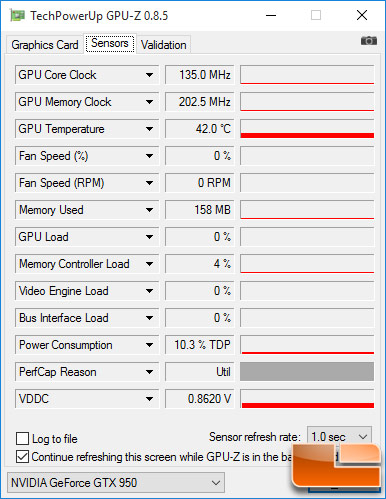This screenshot has width=386, height=499.
Task: Click the GPU-Z app icon in title bar
Action: (x=17, y=16)
